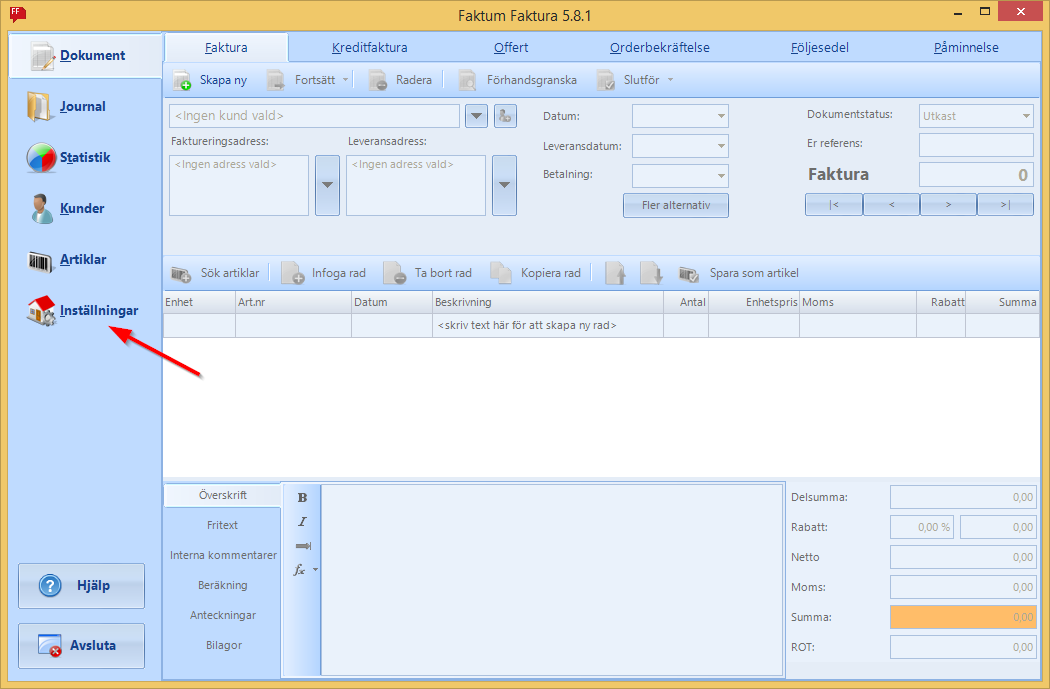The image size is (1050, 689).
Task: Select the Fritext tab
Action: (222, 526)
